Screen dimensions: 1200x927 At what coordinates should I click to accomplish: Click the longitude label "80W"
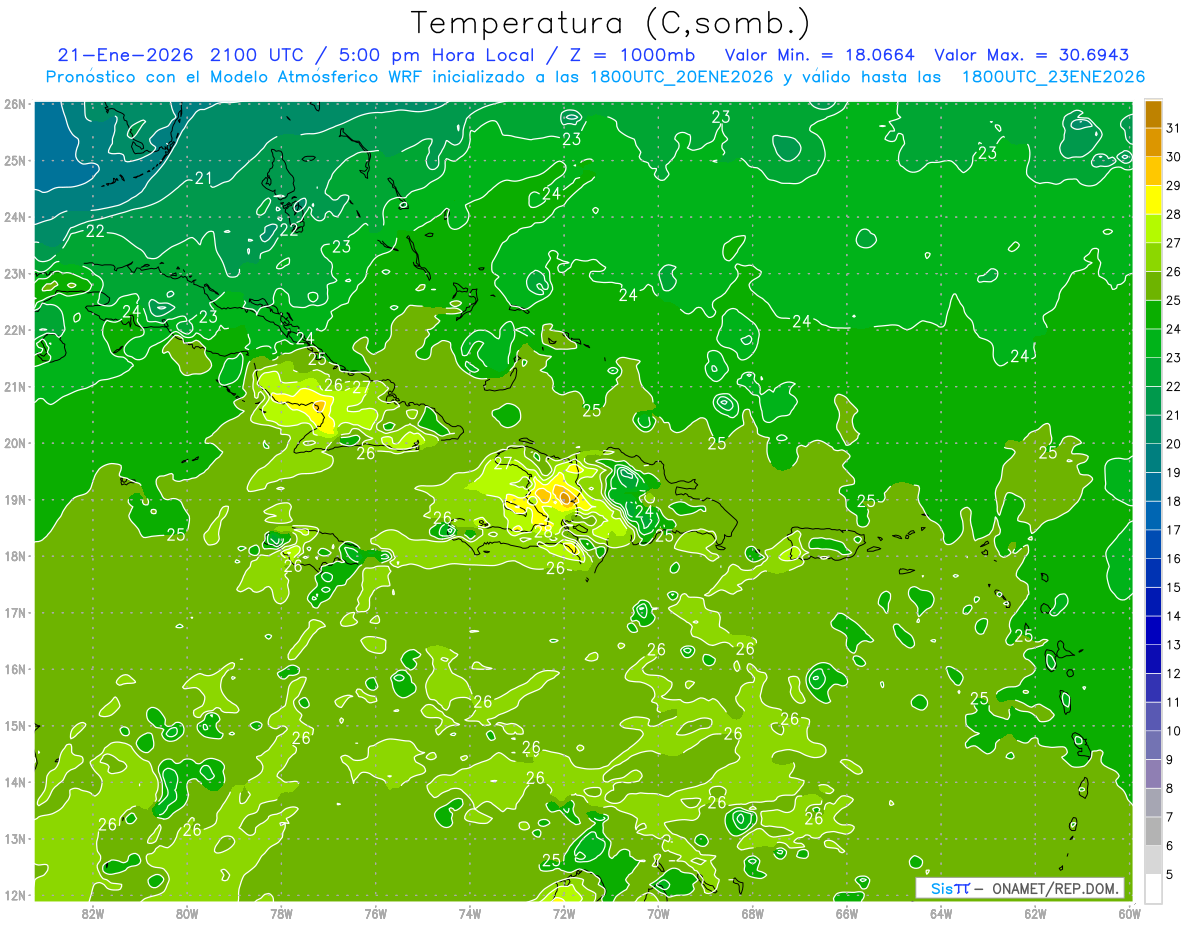tap(187, 912)
